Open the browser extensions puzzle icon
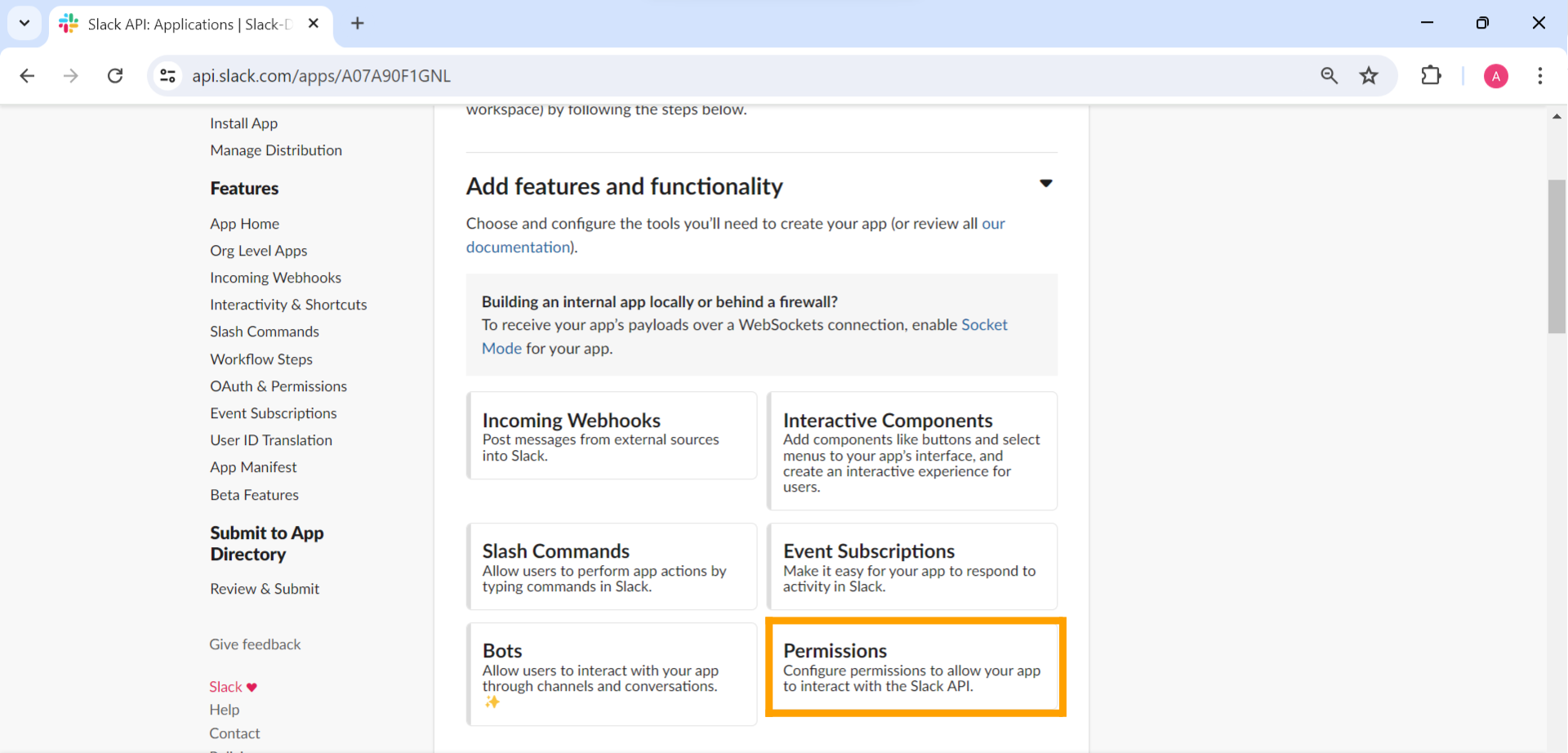 (x=1431, y=76)
